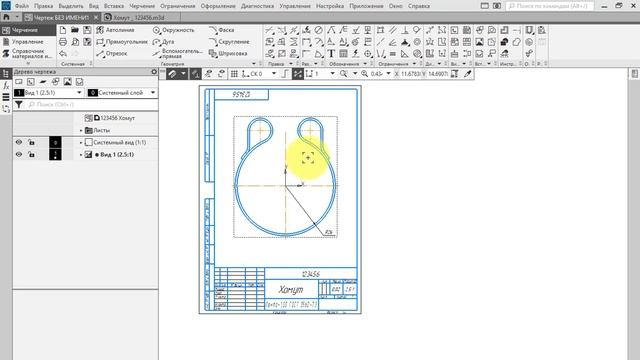
Task: Expand the Обозначения panel group arrow
Action: pos(365,64)
